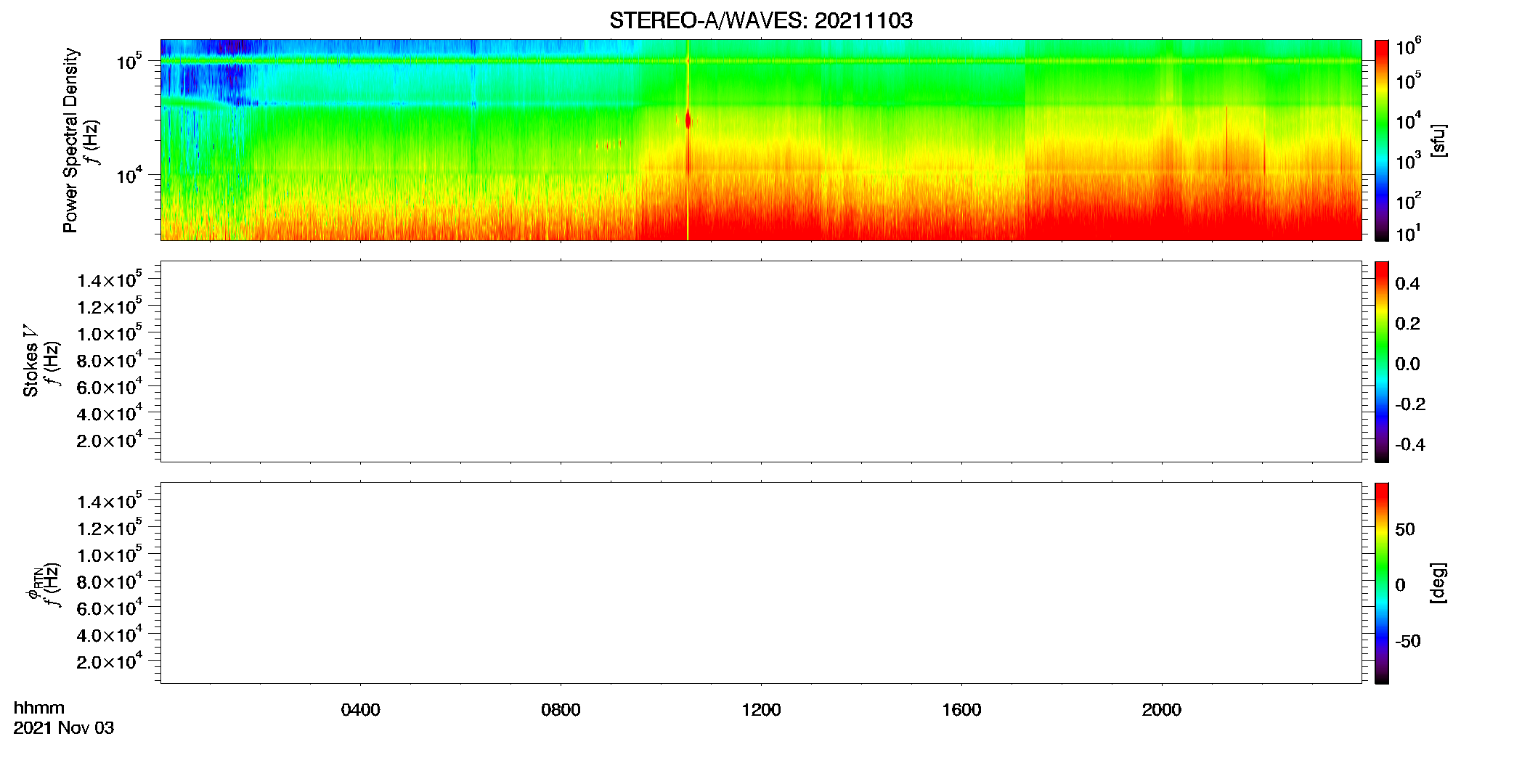Click the 1600 time axis label
The height and width of the screenshot is (784, 1522).
tap(961, 710)
